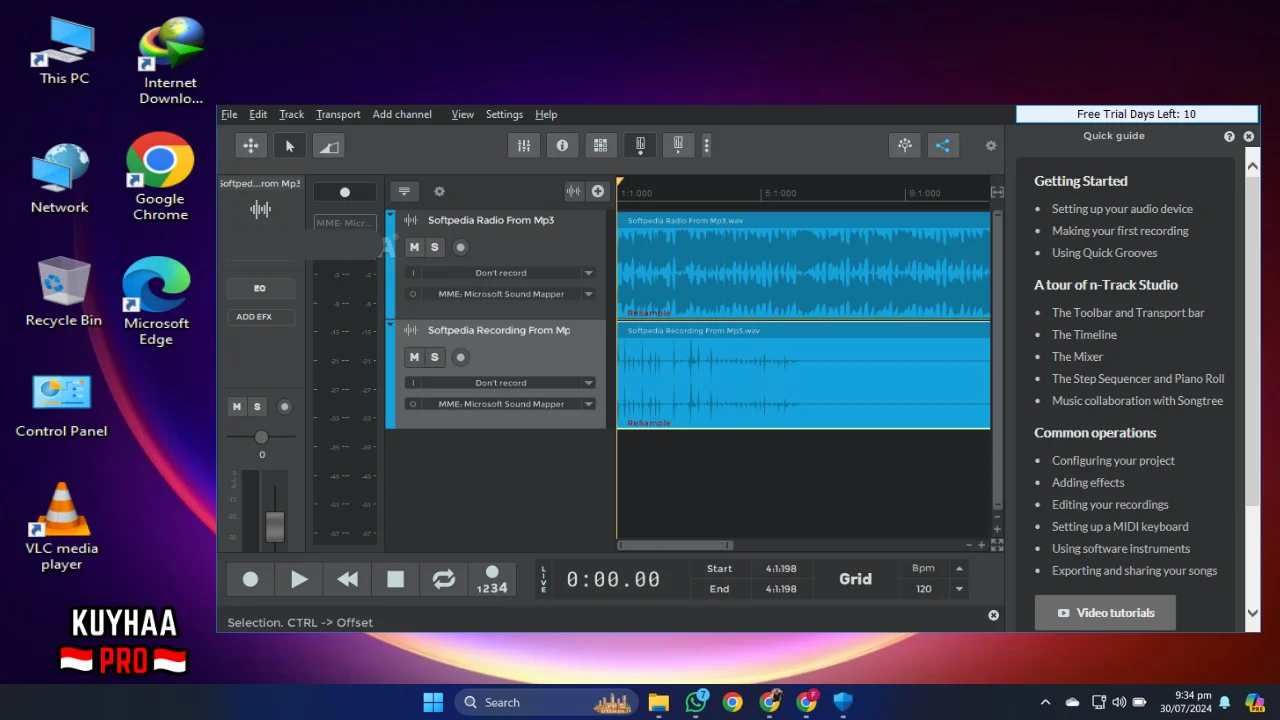1280x720 pixels.
Task: Click the add audio waveform track icon
Action: point(573,191)
